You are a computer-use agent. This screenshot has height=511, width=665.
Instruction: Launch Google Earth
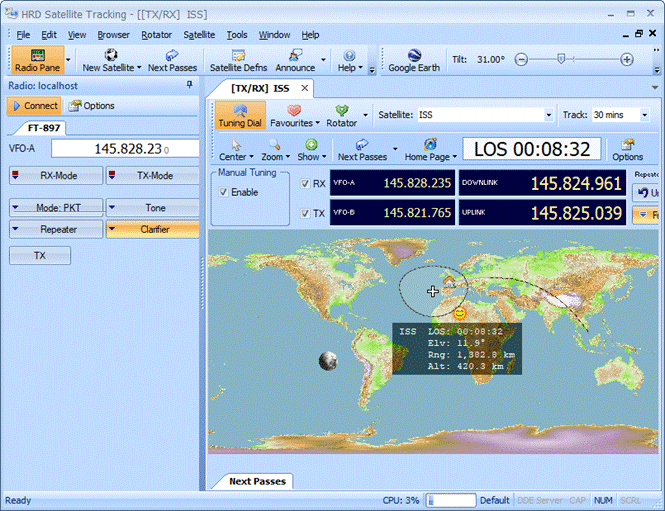tap(414, 60)
